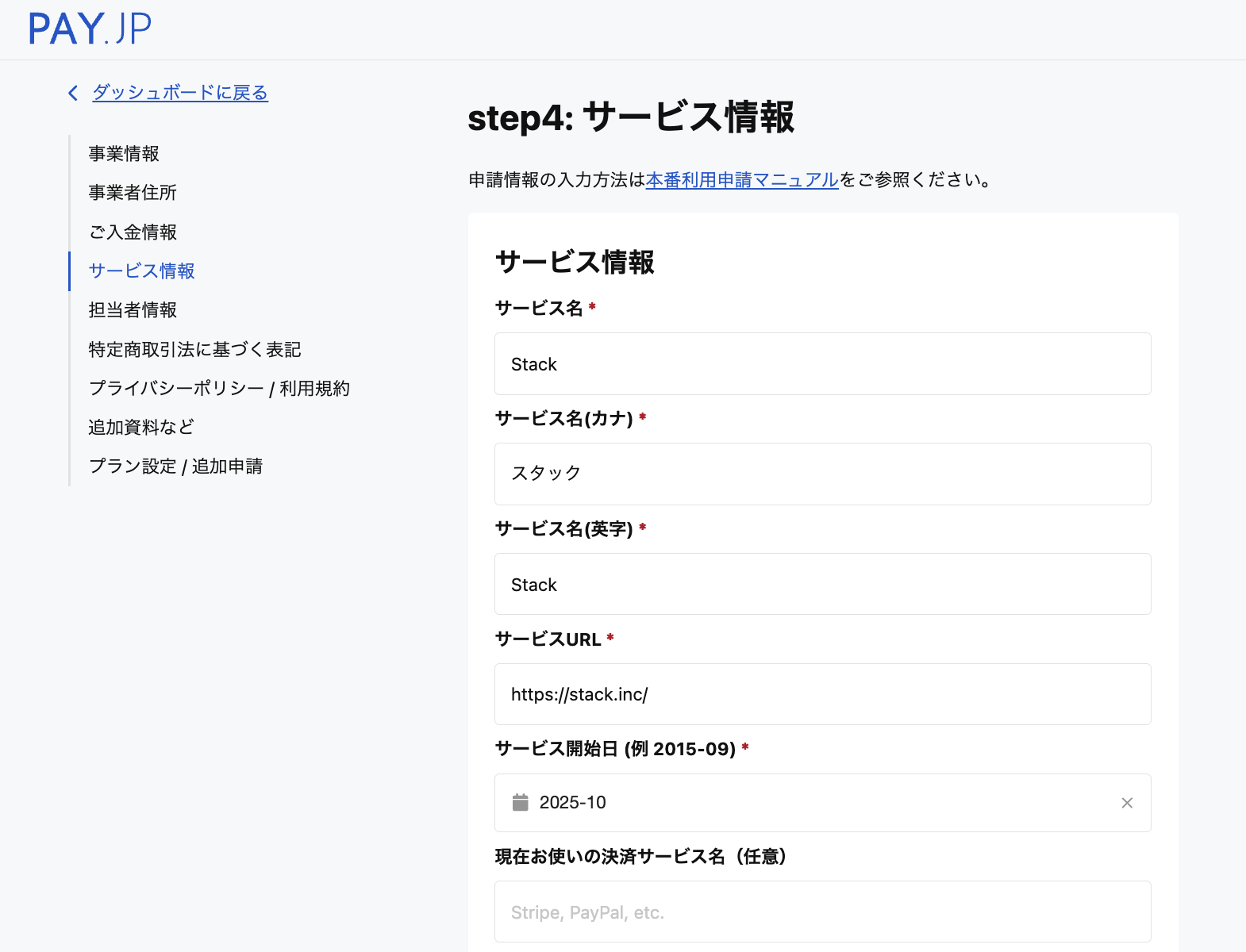Click the PAY.JP logo
The height and width of the screenshot is (952, 1246).
pos(90,29)
